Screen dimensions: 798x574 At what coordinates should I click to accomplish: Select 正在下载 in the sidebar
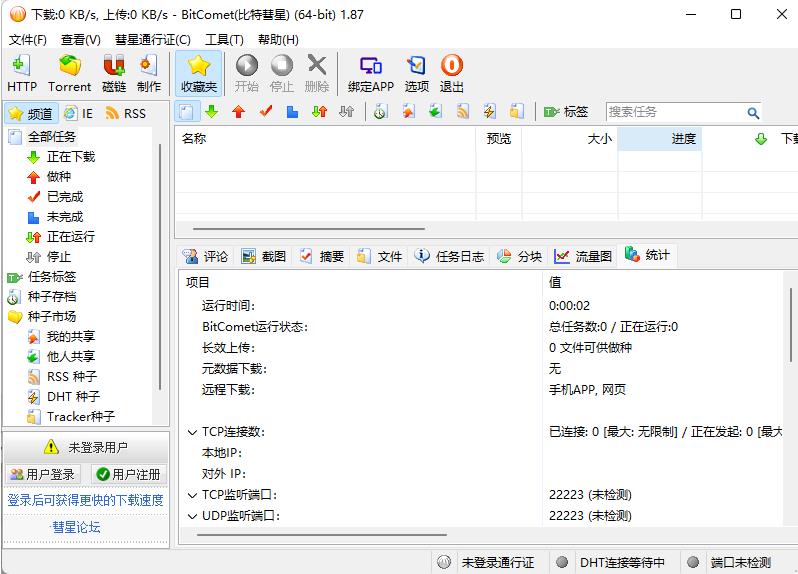pyautogui.click(x=71, y=157)
